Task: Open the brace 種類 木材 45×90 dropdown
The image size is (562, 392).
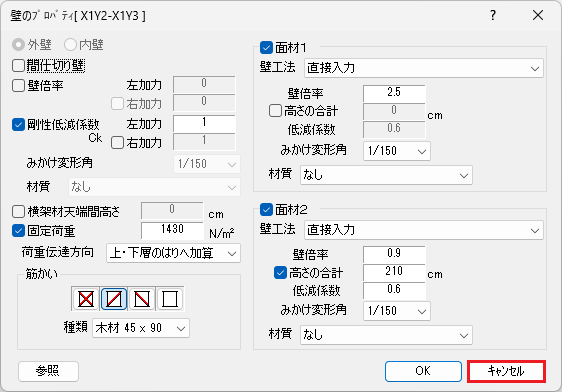Action: [x=141, y=328]
